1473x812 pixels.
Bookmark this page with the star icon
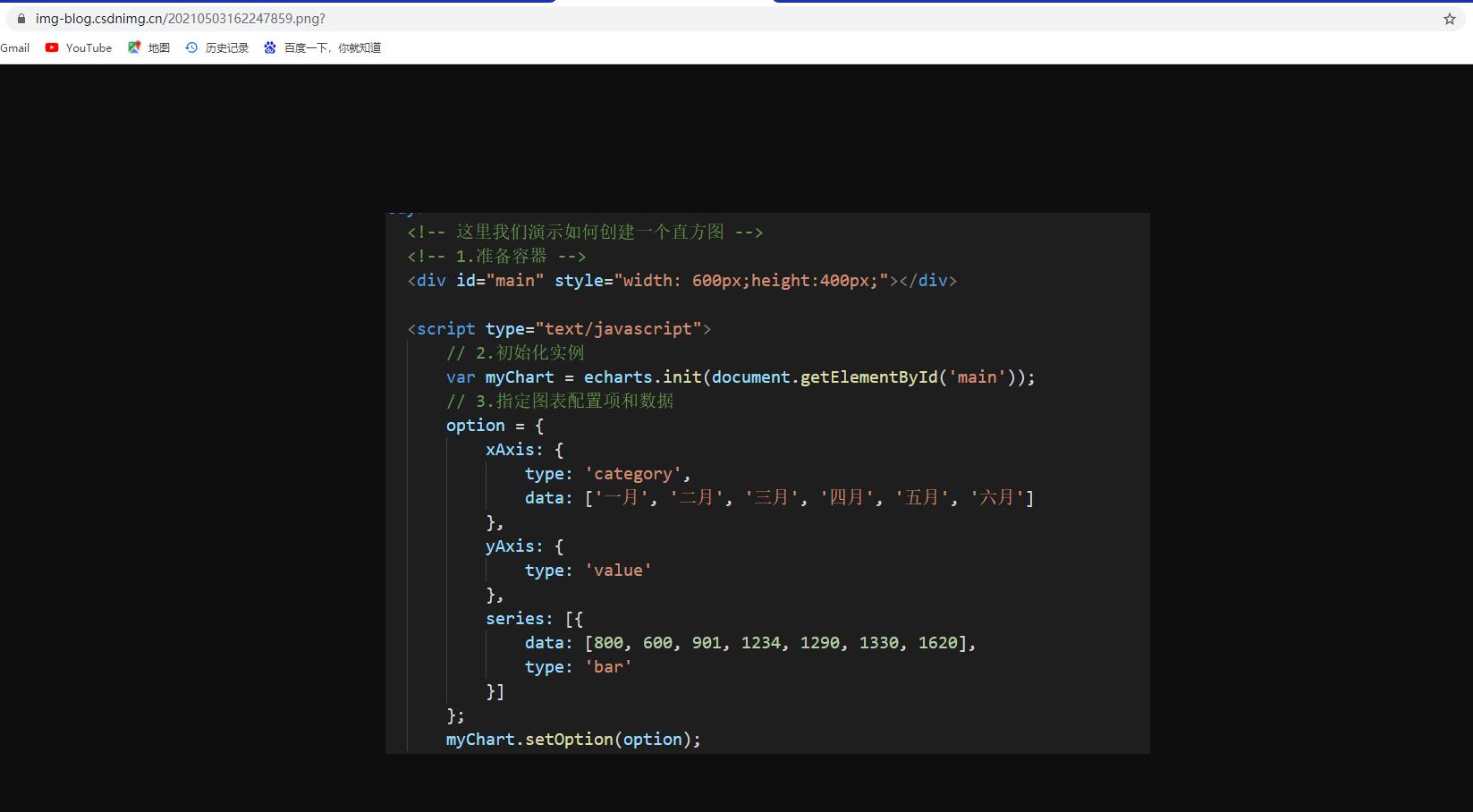(1450, 19)
